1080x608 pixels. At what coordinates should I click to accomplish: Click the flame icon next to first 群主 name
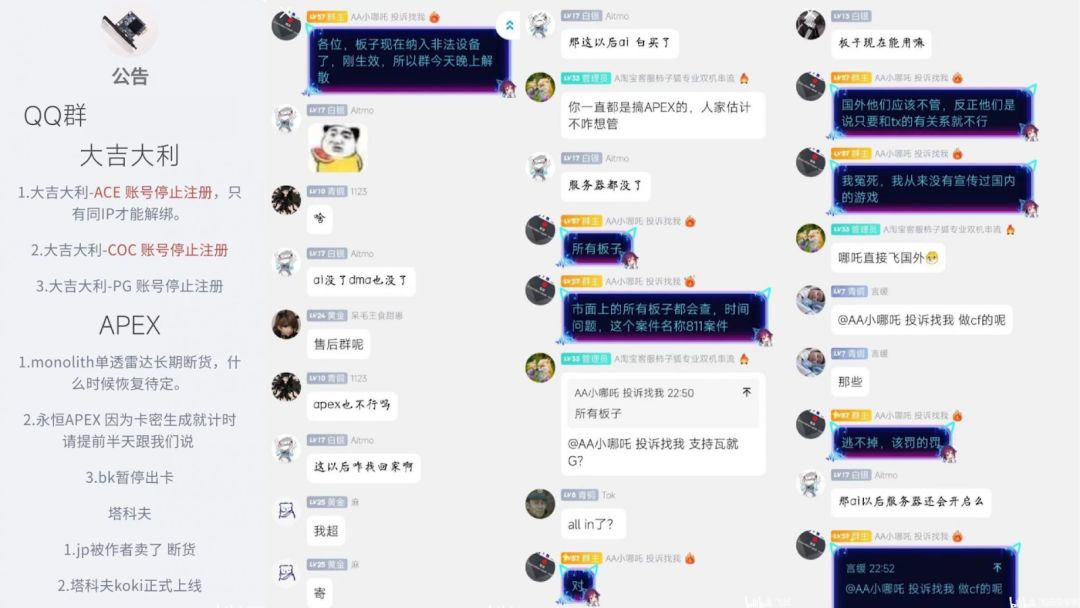[434, 17]
